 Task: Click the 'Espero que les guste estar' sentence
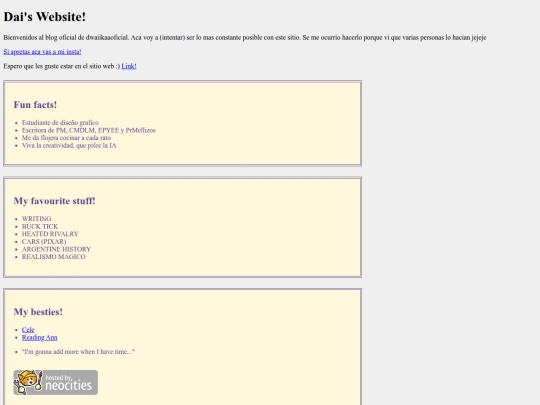tap(62, 66)
